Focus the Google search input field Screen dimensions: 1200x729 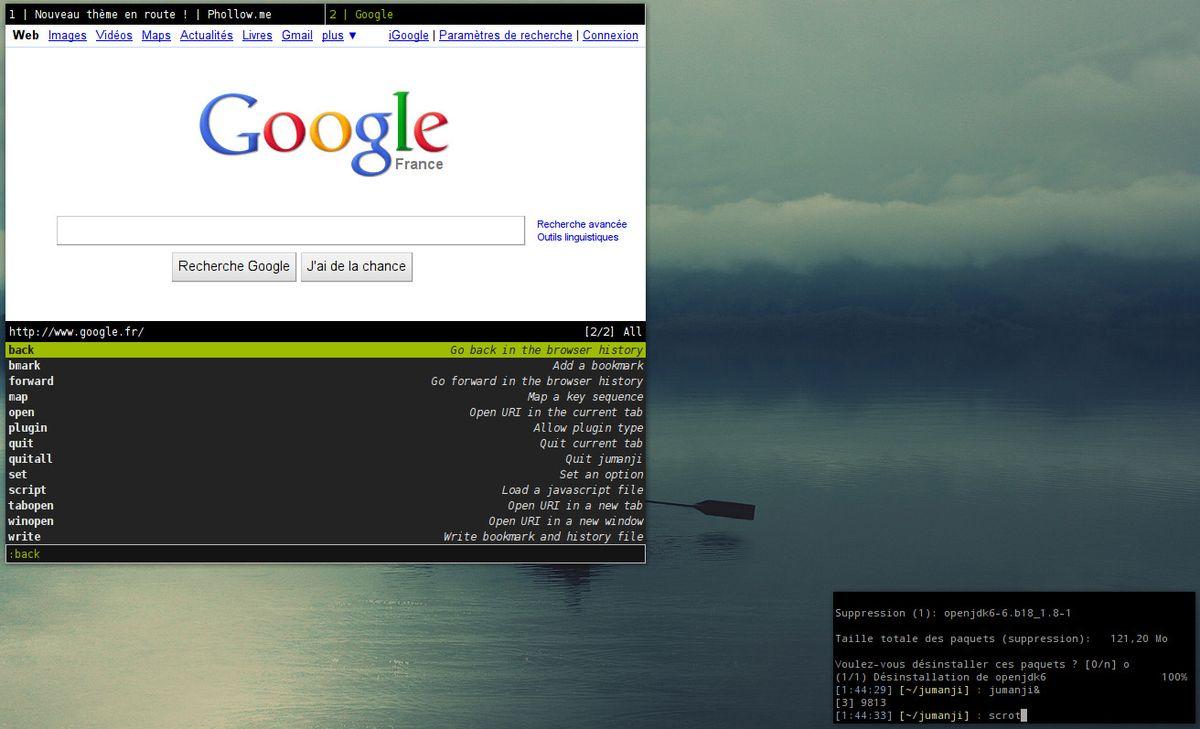291,230
